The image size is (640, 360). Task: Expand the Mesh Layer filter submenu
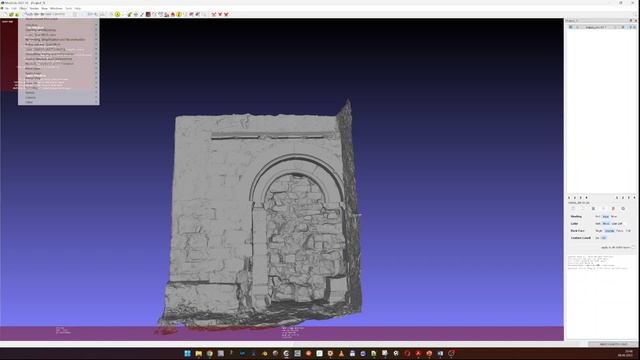click(x=58, y=69)
